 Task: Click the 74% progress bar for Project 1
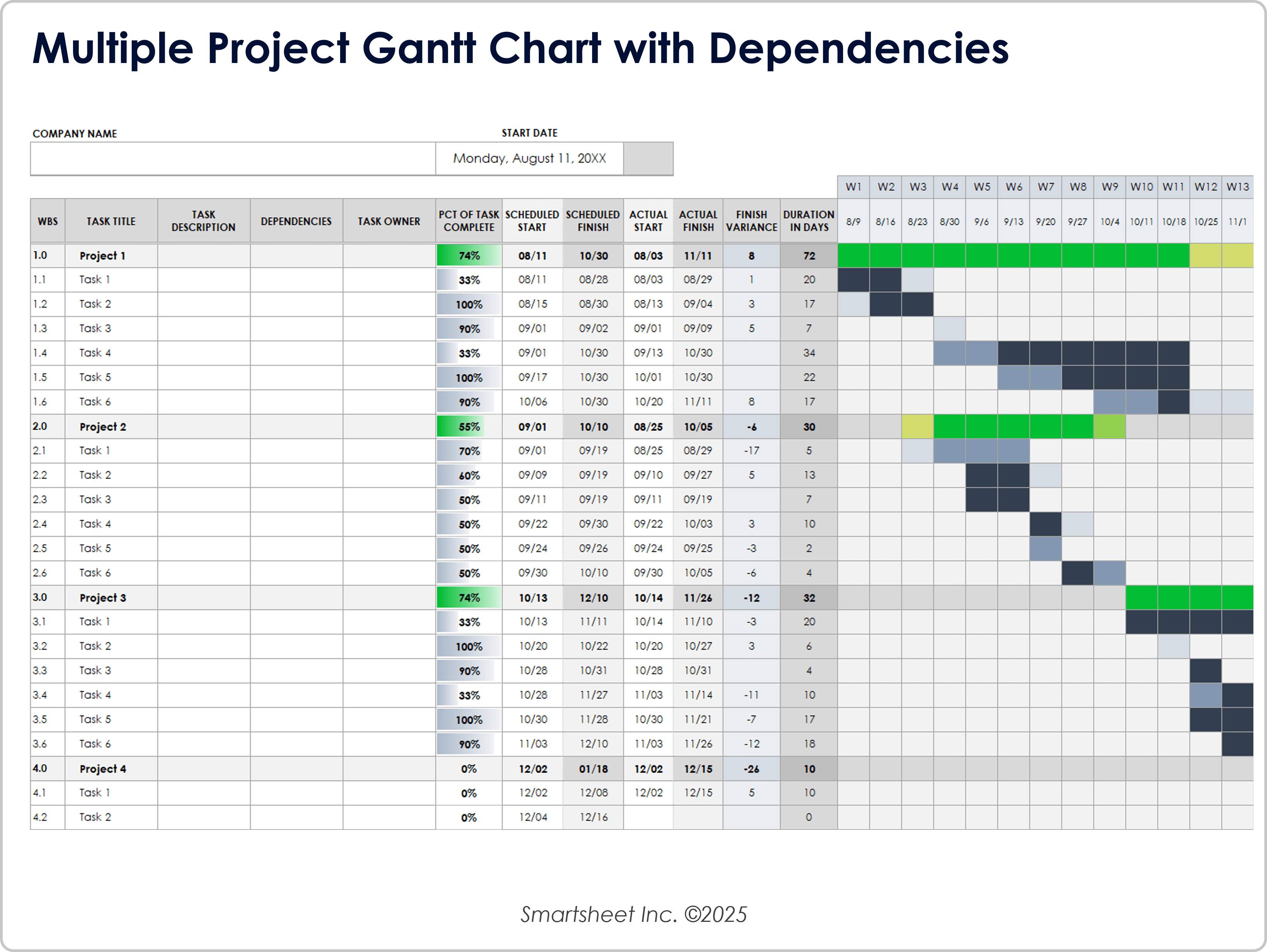468,255
